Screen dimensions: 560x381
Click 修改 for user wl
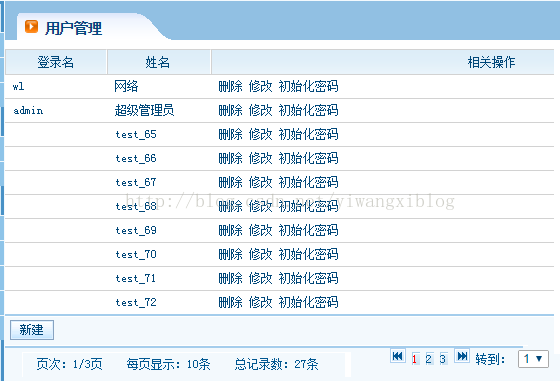click(x=260, y=86)
